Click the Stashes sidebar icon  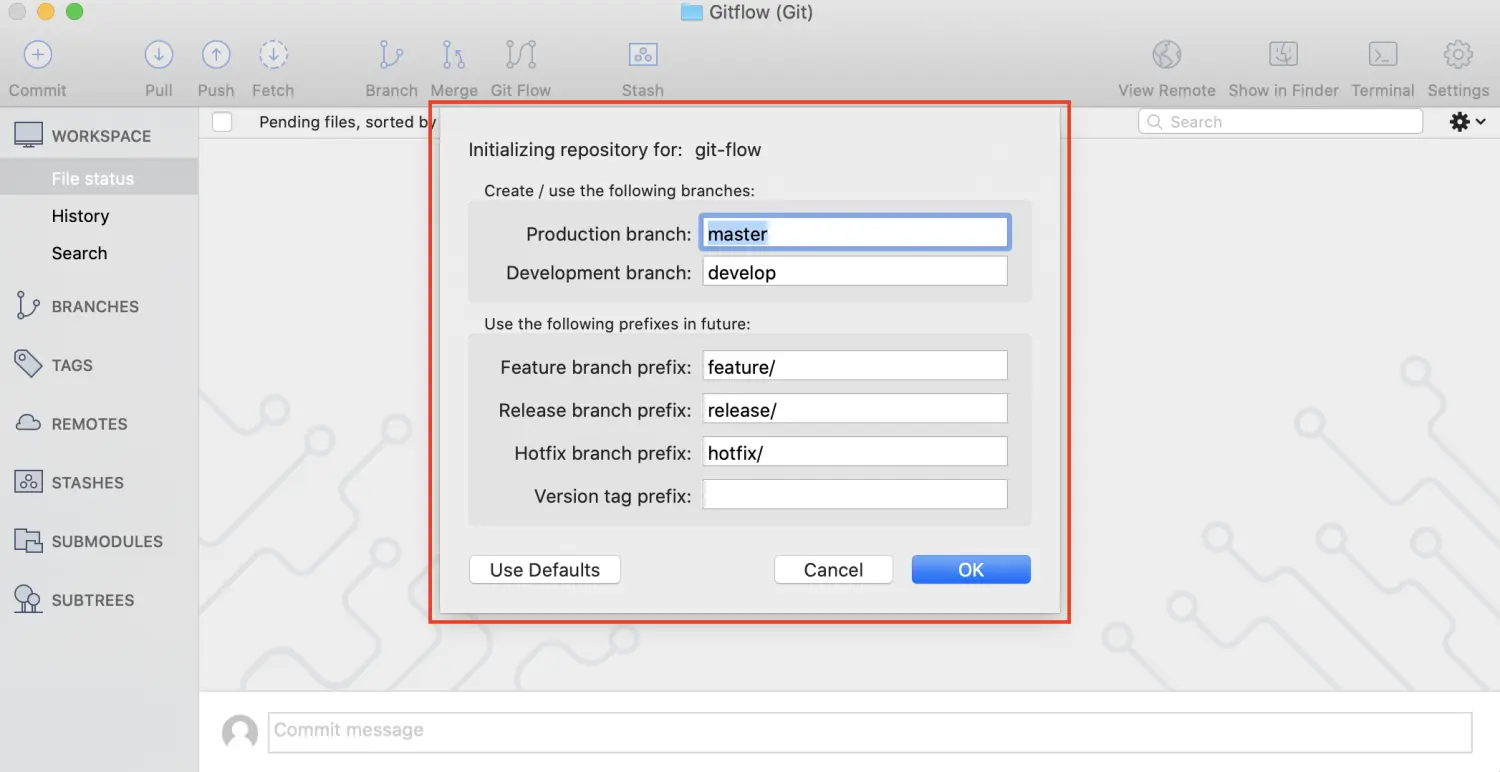pyautogui.click(x=28, y=482)
